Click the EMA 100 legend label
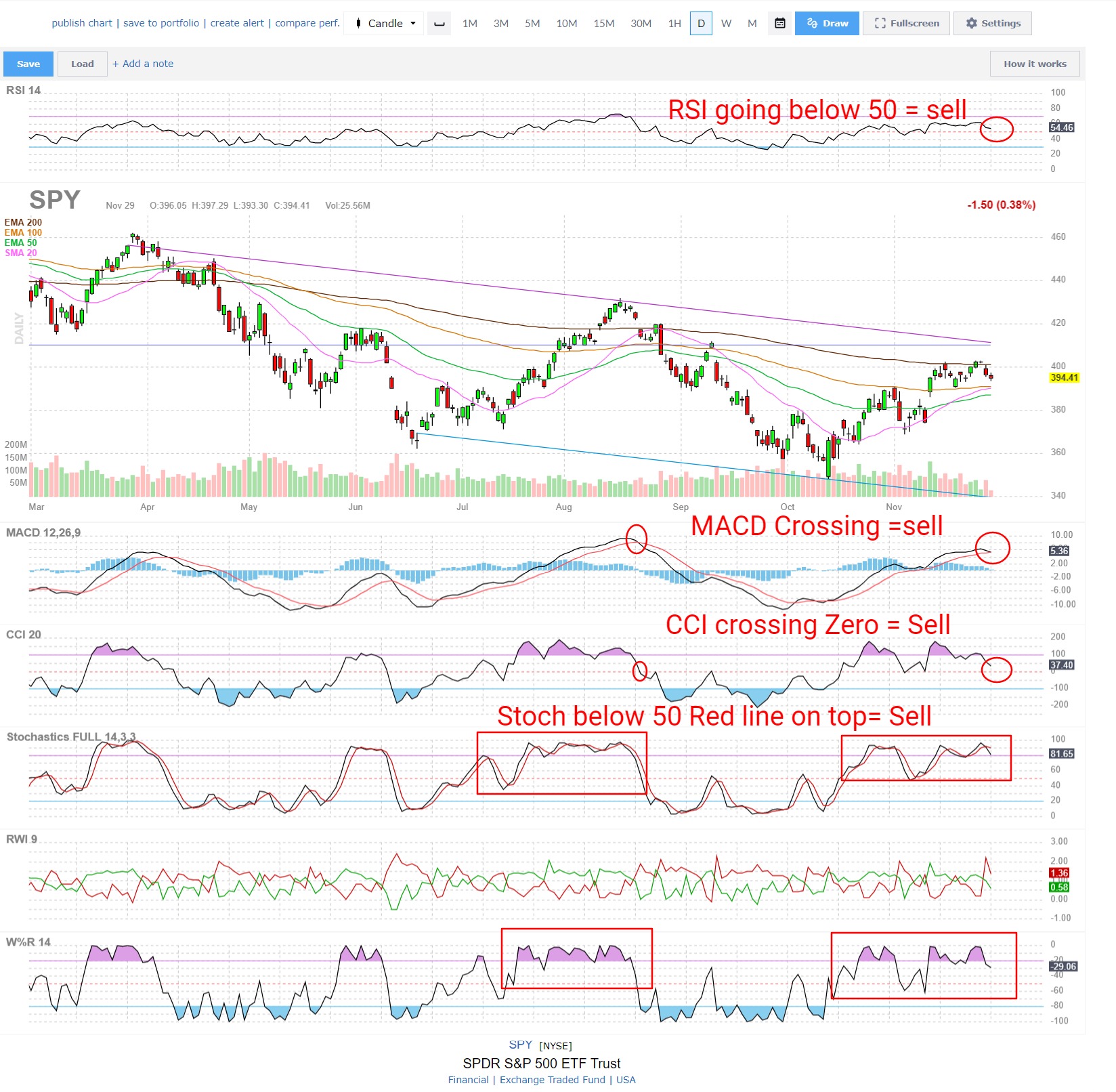 23,232
